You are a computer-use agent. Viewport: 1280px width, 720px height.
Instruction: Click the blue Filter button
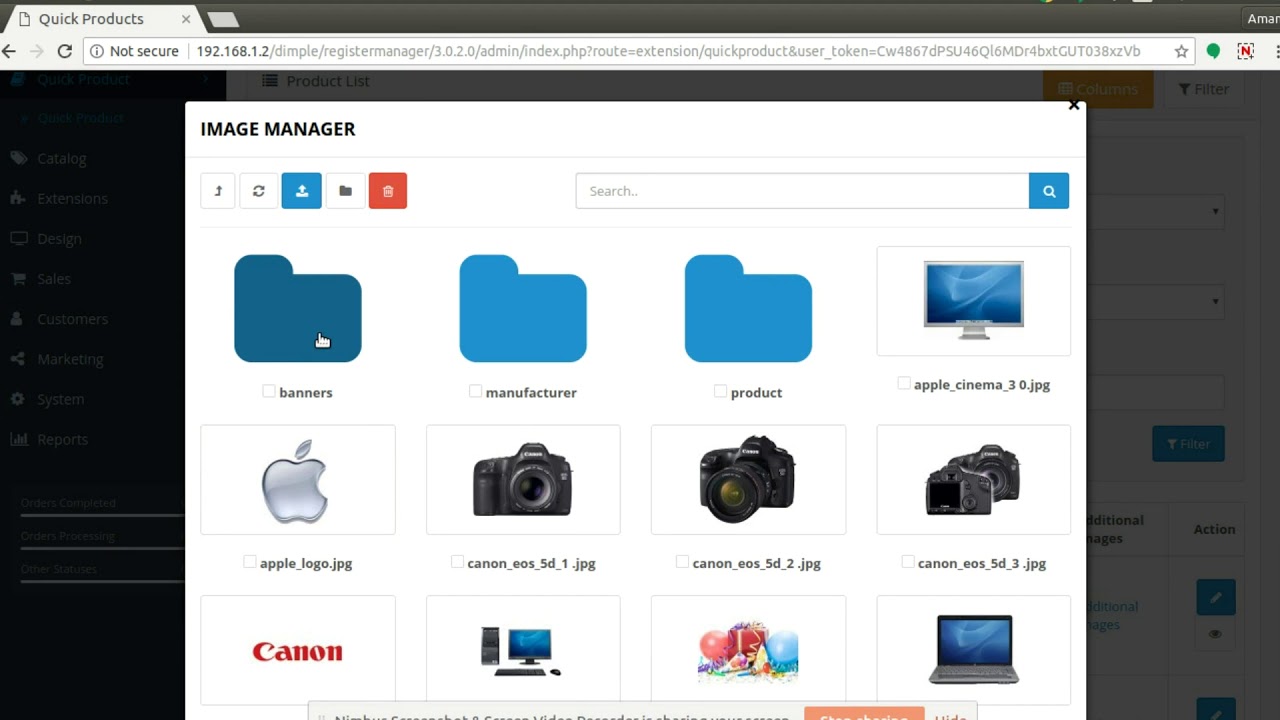pos(1188,443)
